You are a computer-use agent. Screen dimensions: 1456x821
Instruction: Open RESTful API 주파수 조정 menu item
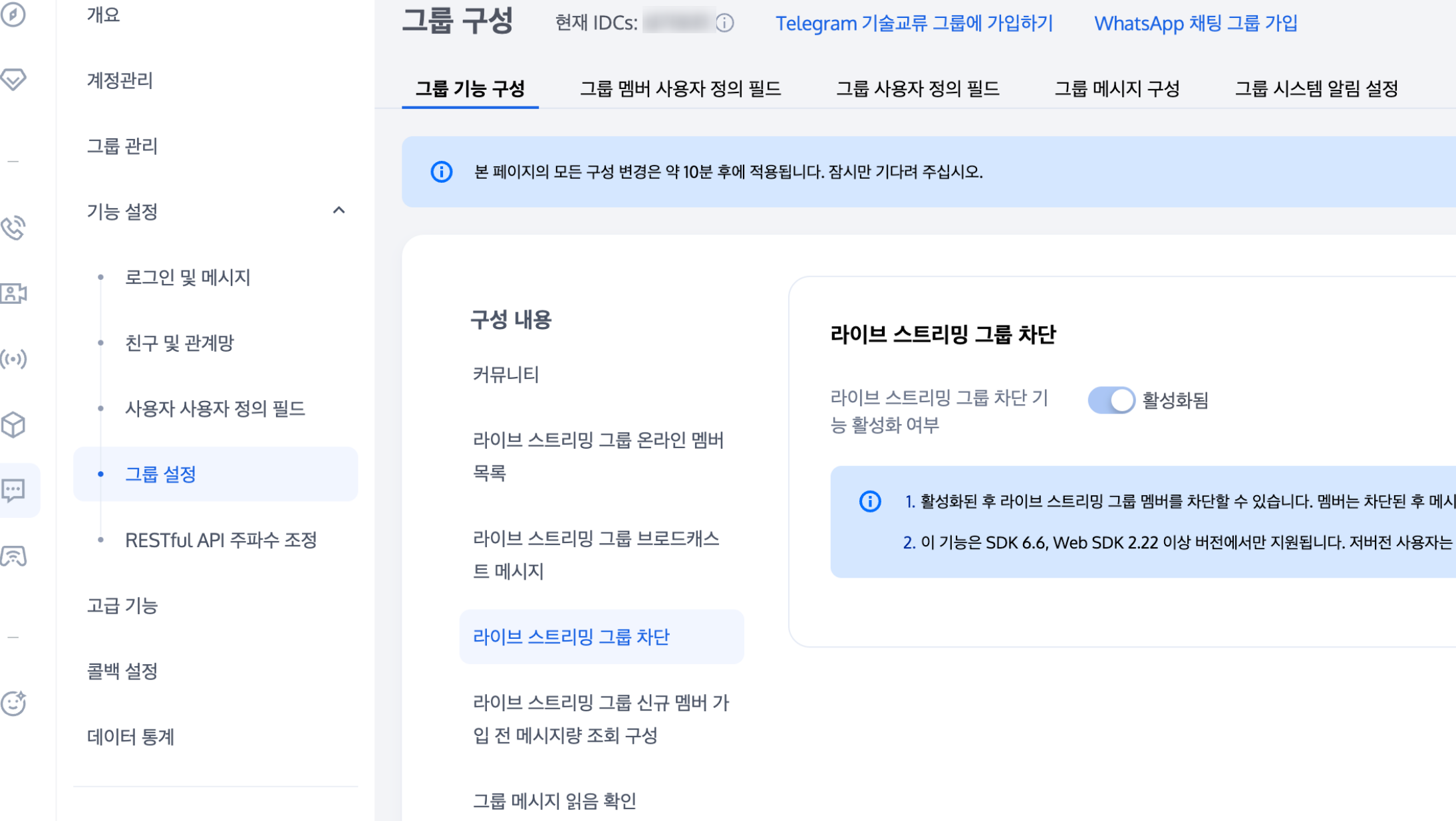click(x=221, y=540)
